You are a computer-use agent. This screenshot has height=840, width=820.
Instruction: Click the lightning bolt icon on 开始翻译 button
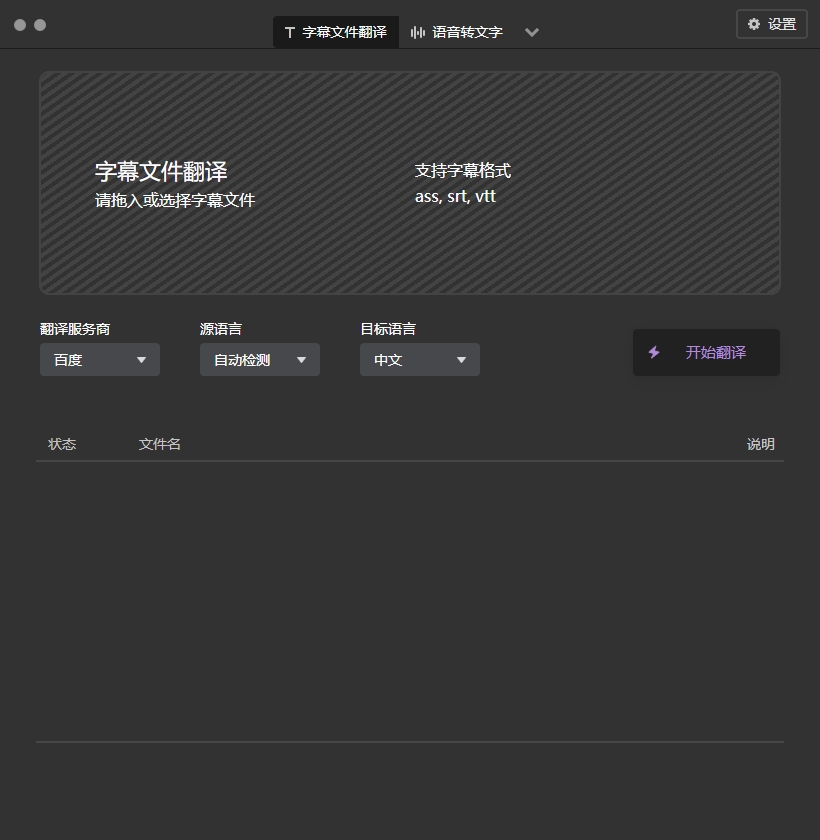tap(655, 352)
